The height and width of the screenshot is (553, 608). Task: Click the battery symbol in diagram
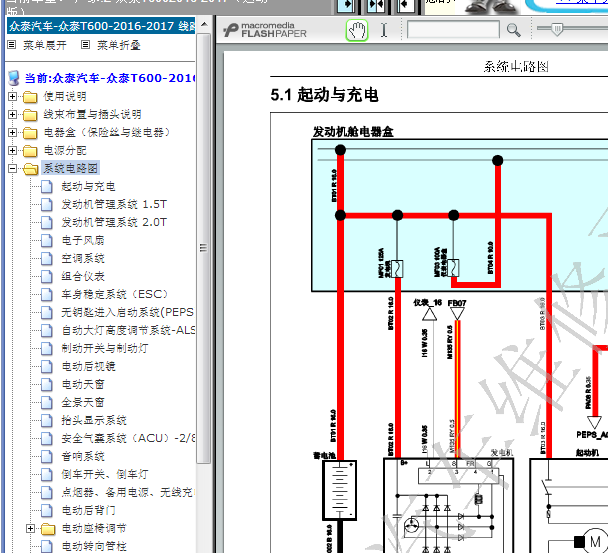tap(340, 490)
